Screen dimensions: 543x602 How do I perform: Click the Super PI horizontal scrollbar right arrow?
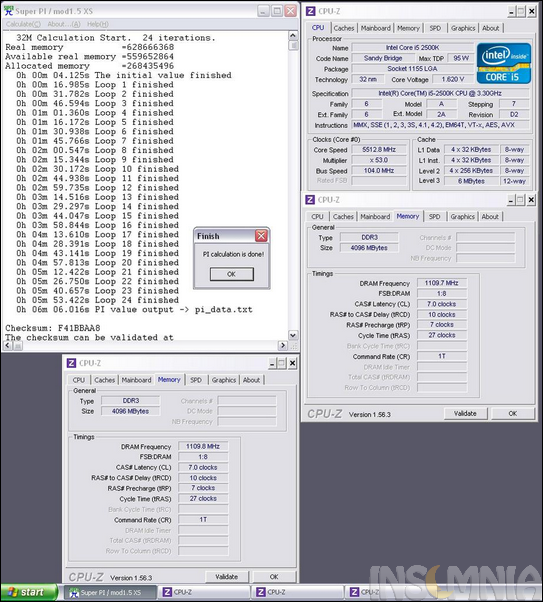(x=283, y=346)
